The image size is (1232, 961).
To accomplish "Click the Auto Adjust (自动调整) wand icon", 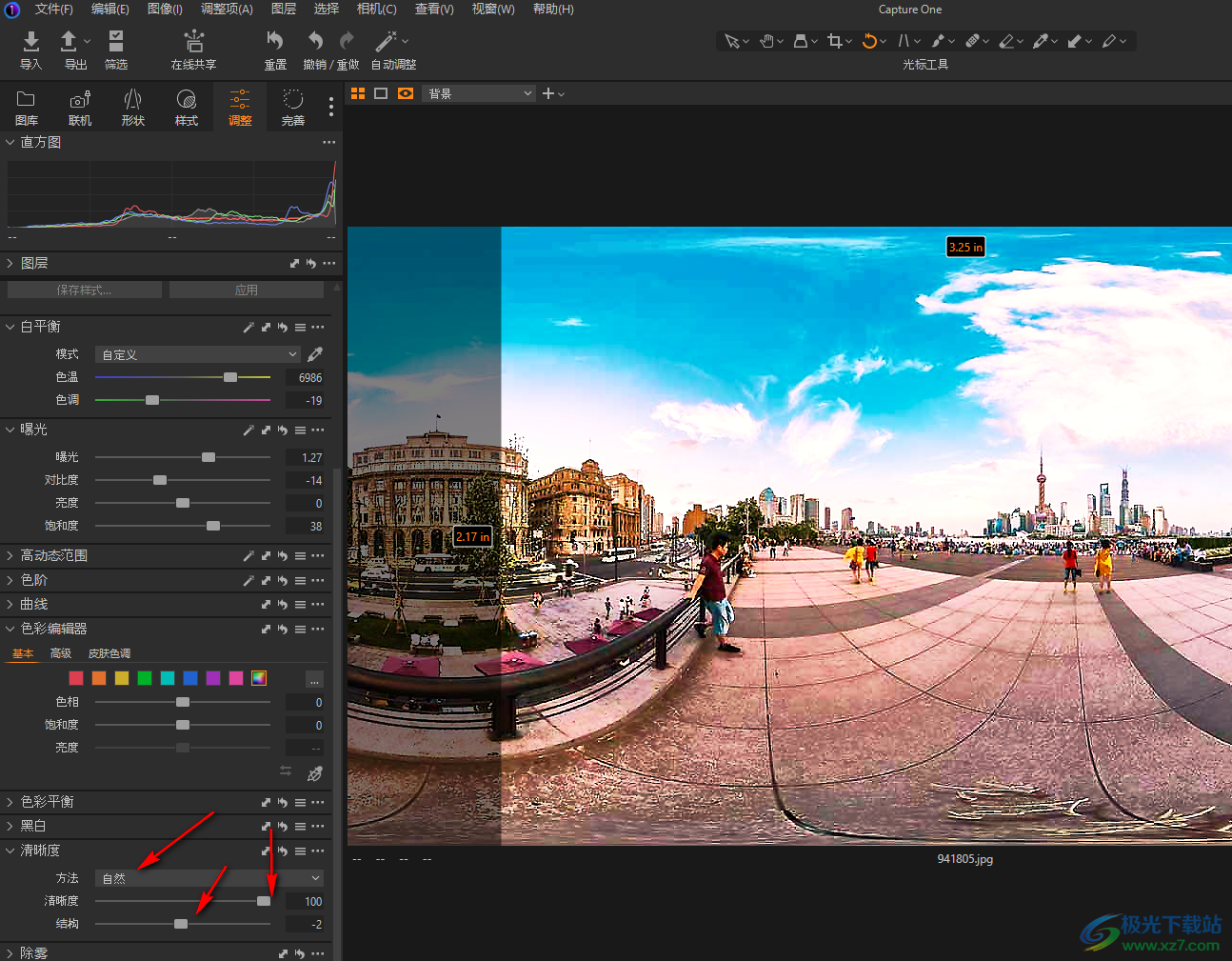I will click(x=386, y=41).
